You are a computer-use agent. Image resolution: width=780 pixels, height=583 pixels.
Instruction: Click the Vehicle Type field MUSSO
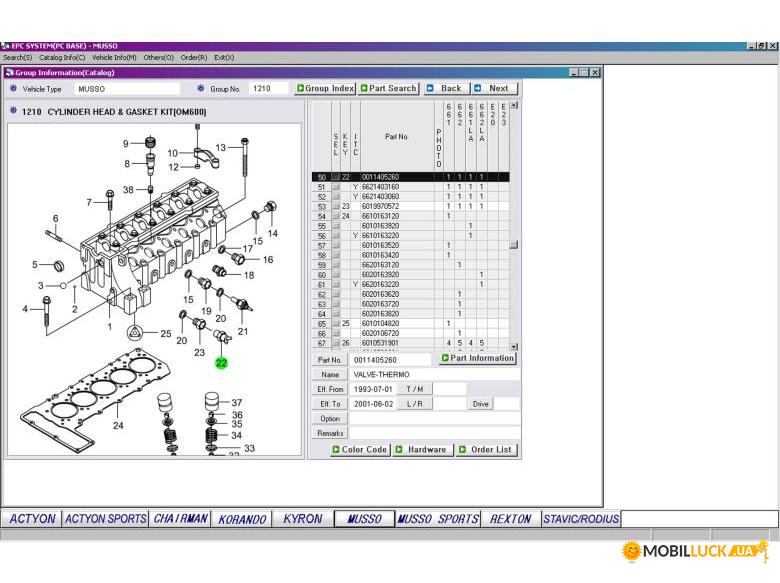127,89
